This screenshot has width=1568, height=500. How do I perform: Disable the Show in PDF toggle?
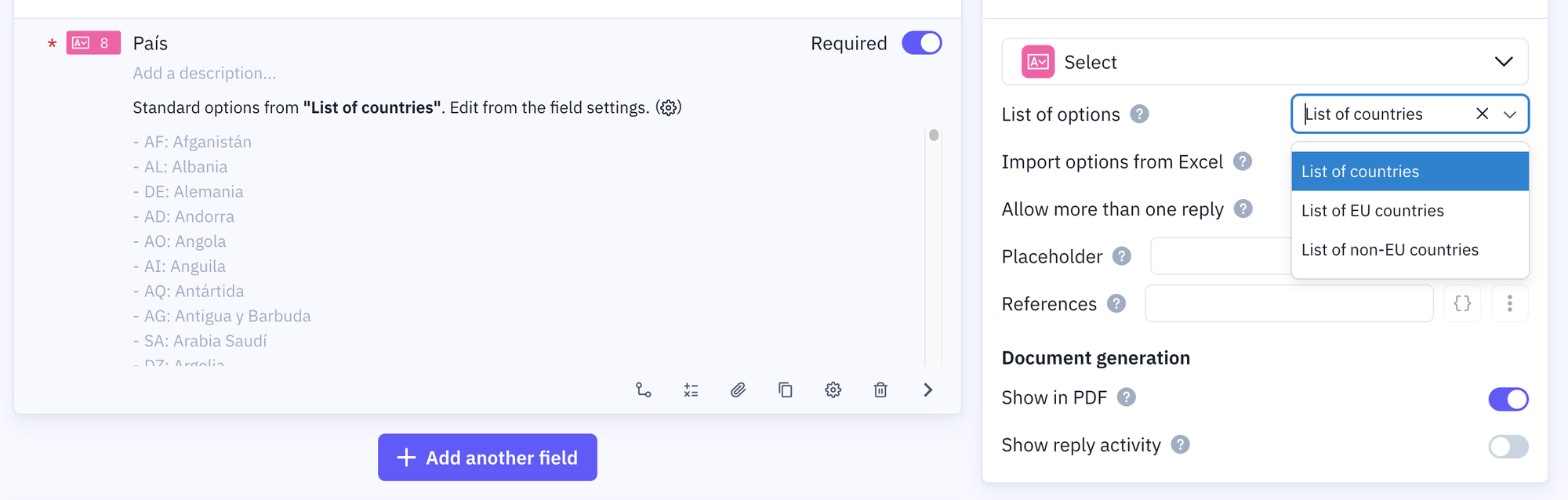point(1508,399)
